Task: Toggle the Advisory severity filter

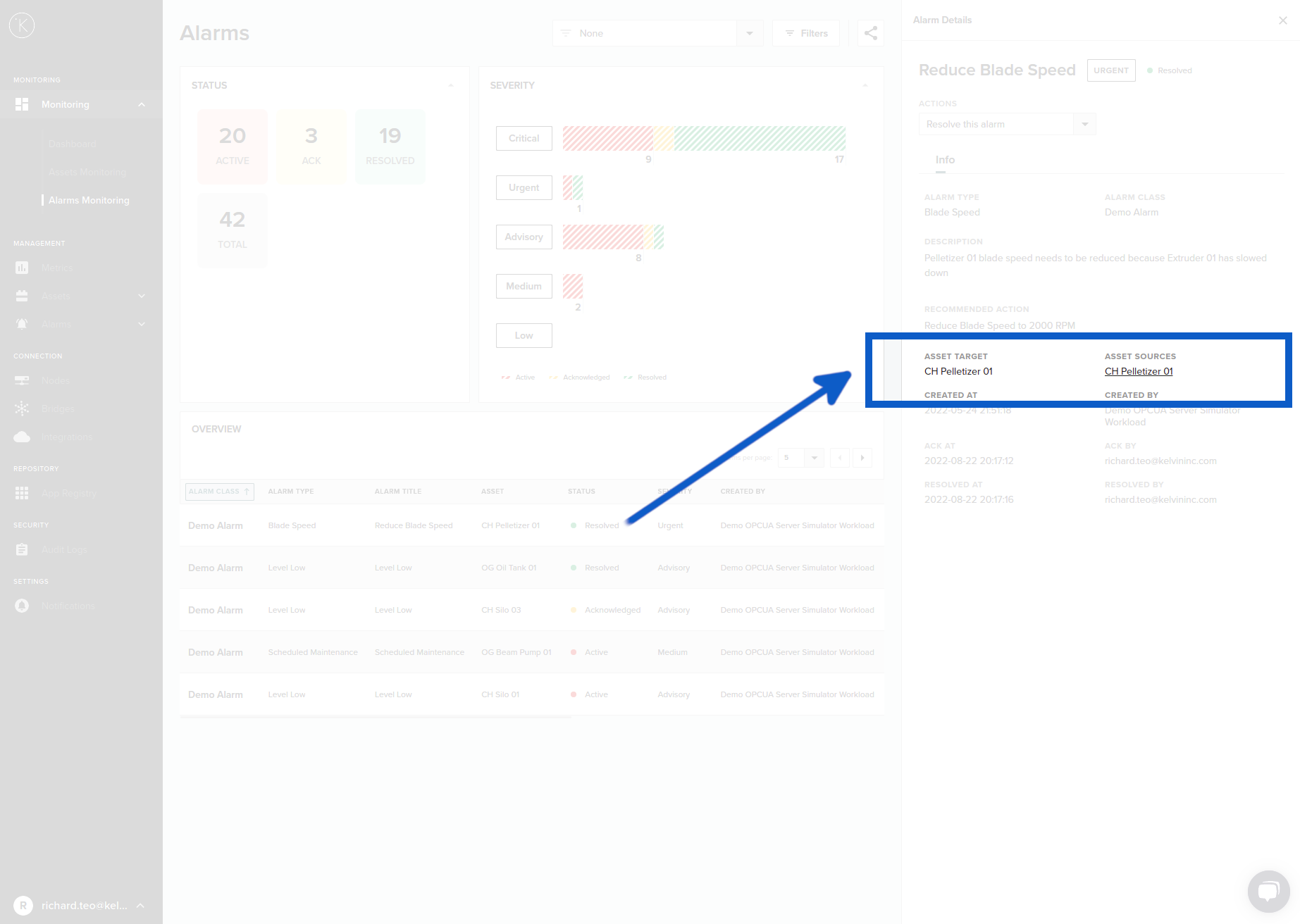Action: (524, 237)
